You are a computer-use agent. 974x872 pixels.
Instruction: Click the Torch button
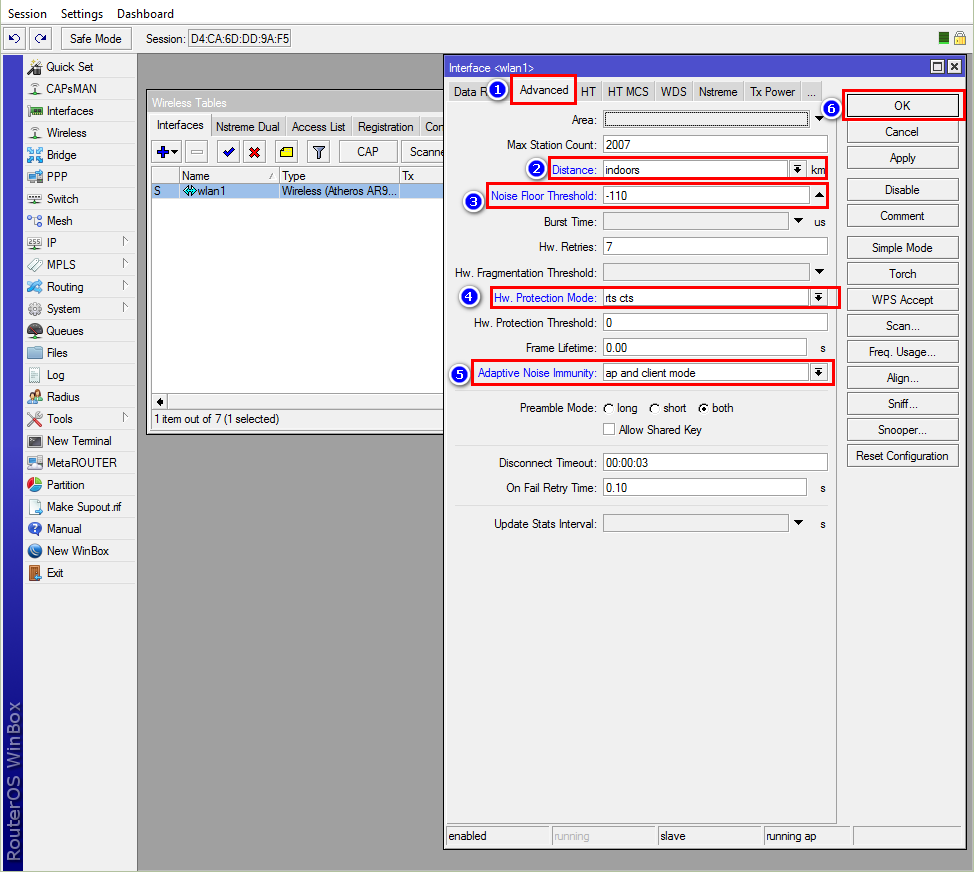[903, 274]
